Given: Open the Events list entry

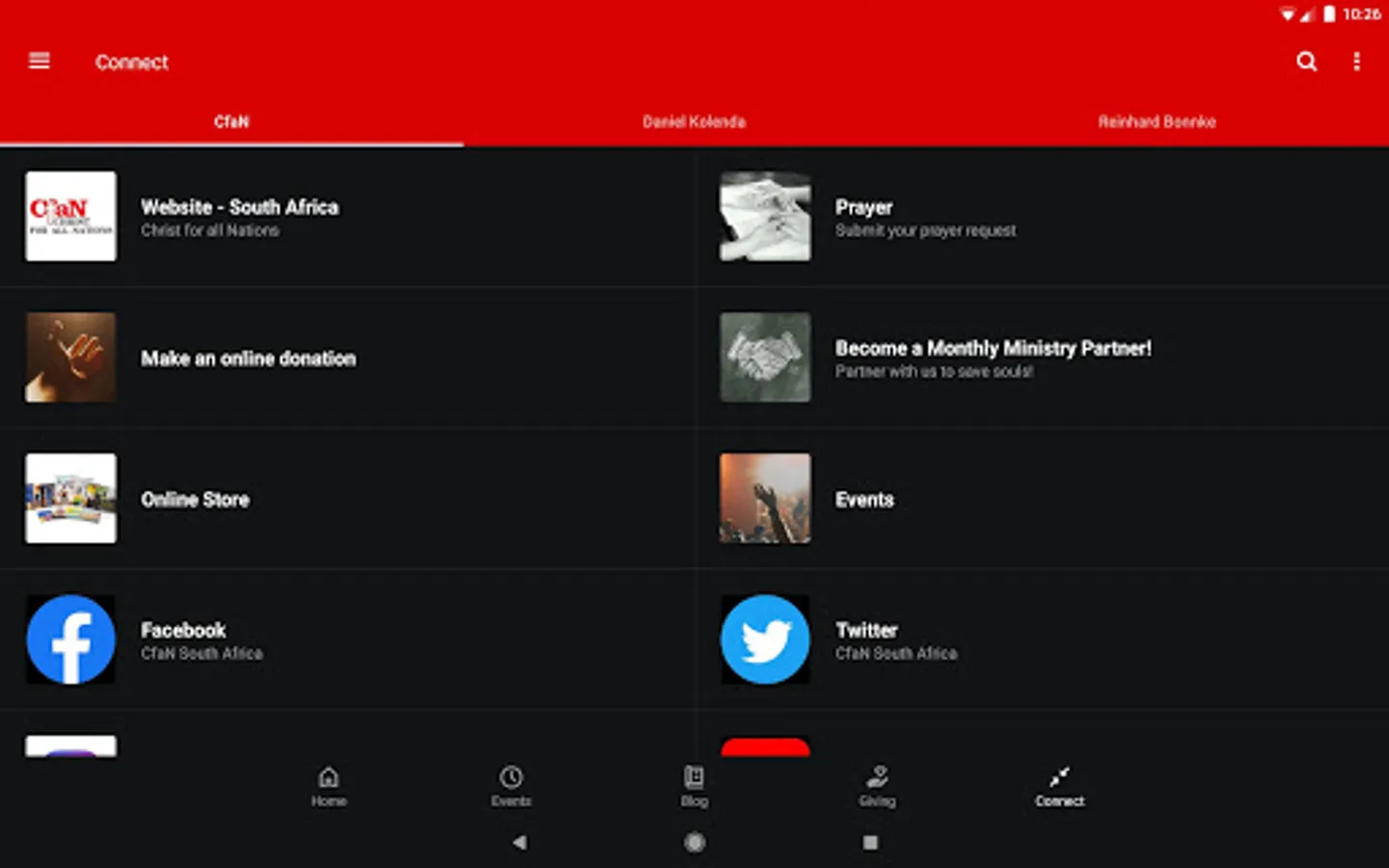Looking at the screenshot, I should tap(1042, 499).
